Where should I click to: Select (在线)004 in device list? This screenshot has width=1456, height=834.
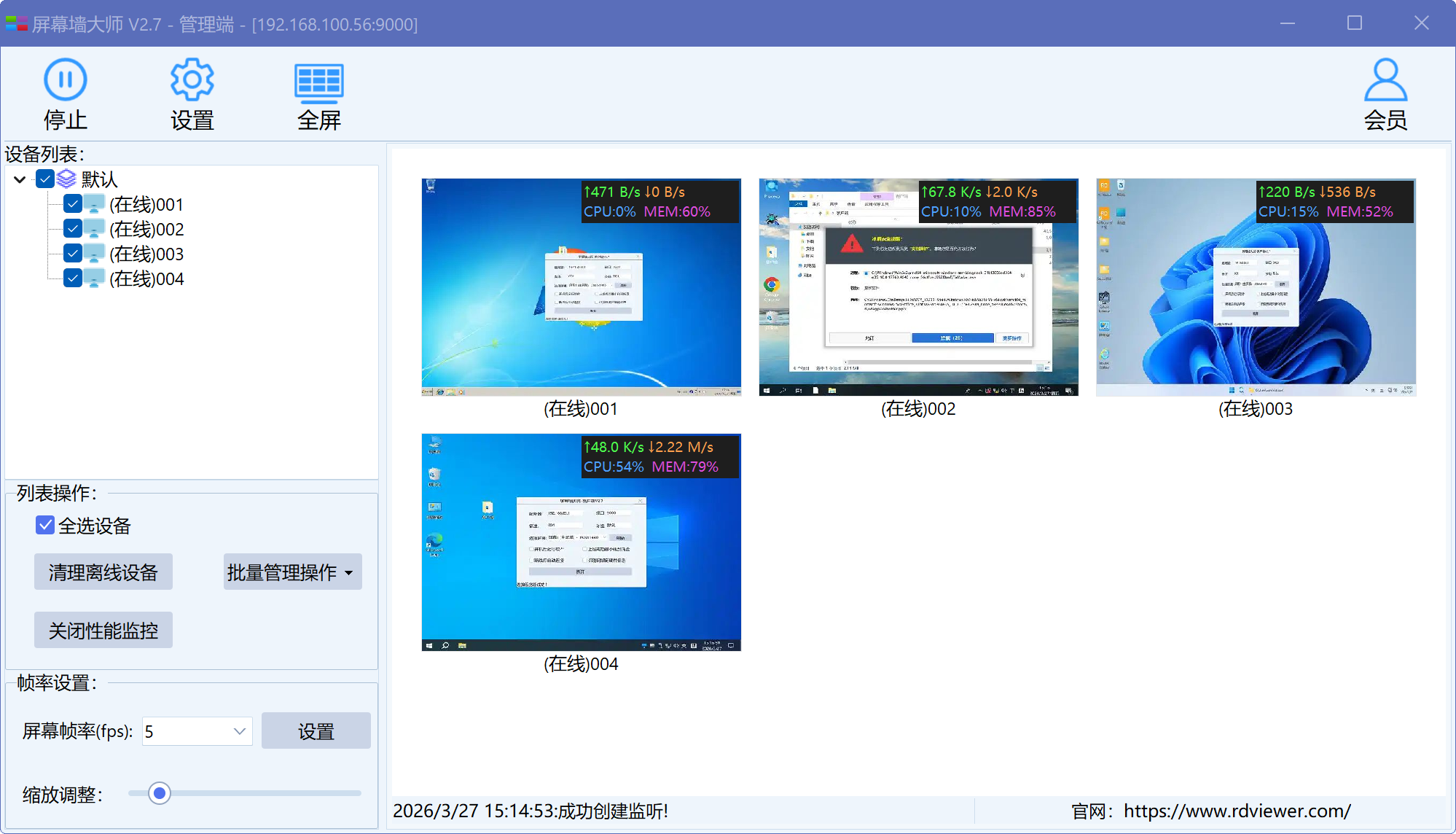[x=146, y=278]
